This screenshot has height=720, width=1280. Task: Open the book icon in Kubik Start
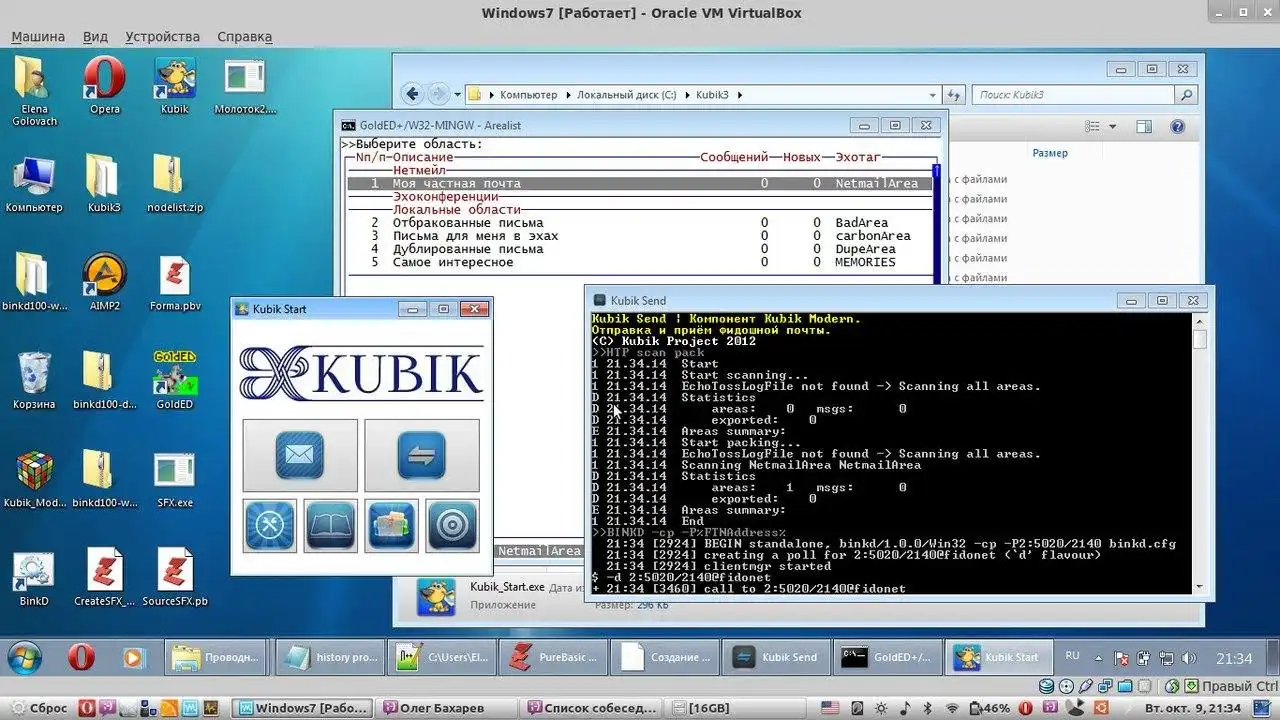(x=331, y=525)
